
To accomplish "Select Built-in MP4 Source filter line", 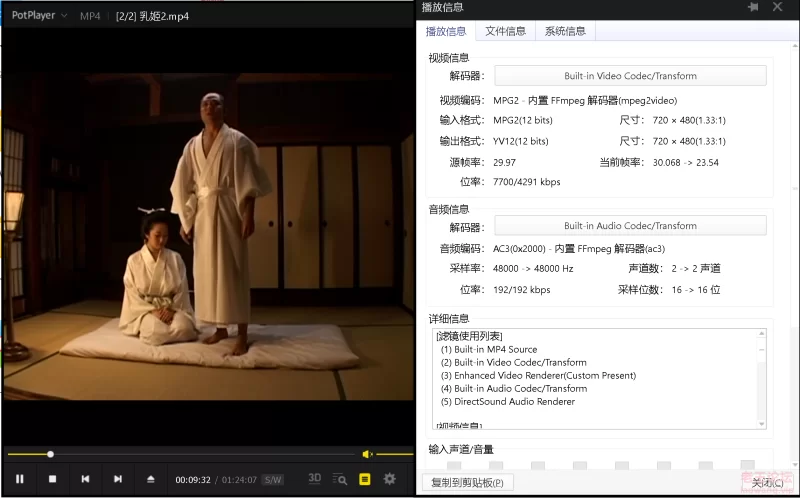I will click(x=489, y=350).
